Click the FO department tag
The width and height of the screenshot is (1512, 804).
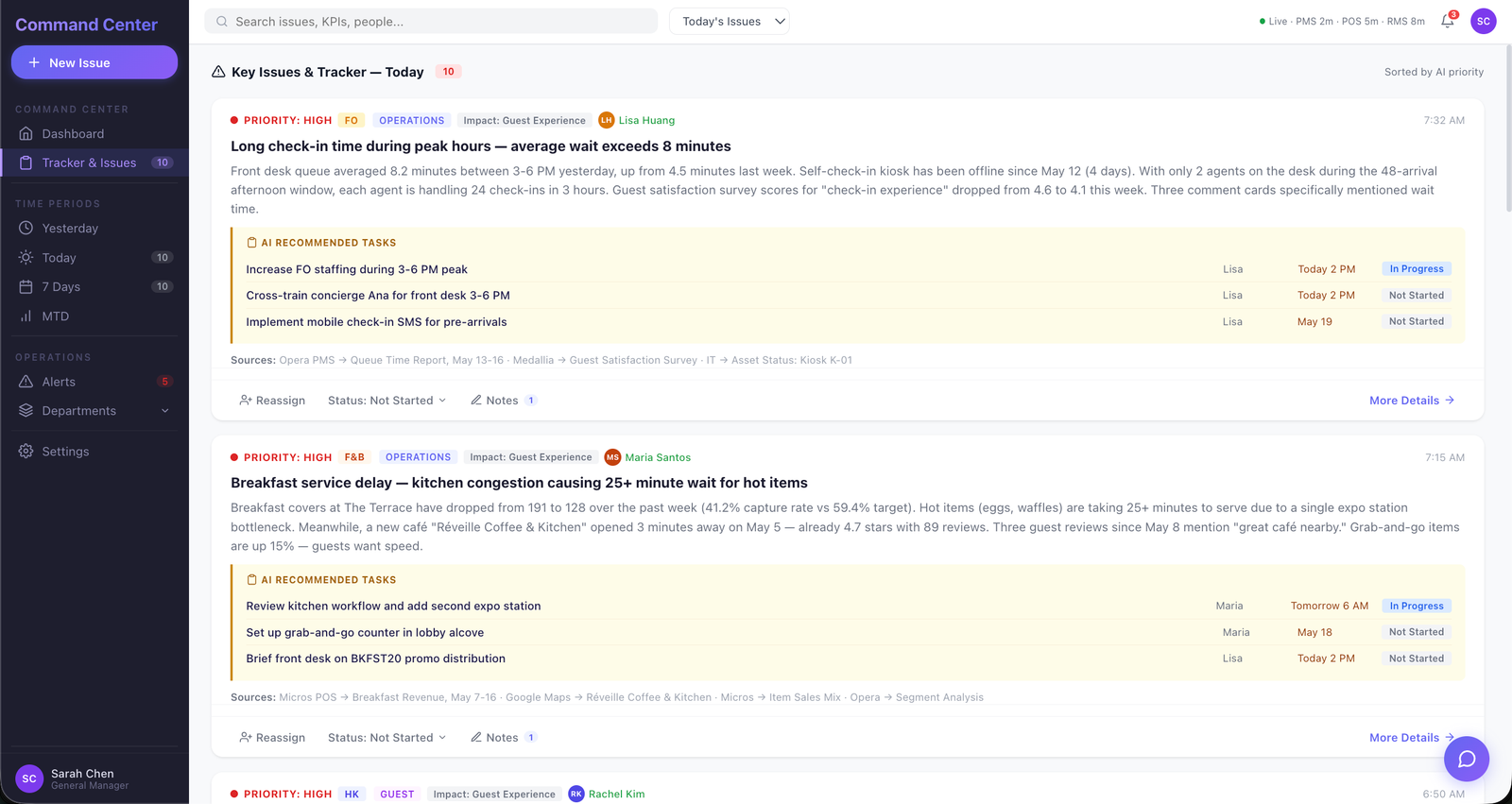click(352, 120)
